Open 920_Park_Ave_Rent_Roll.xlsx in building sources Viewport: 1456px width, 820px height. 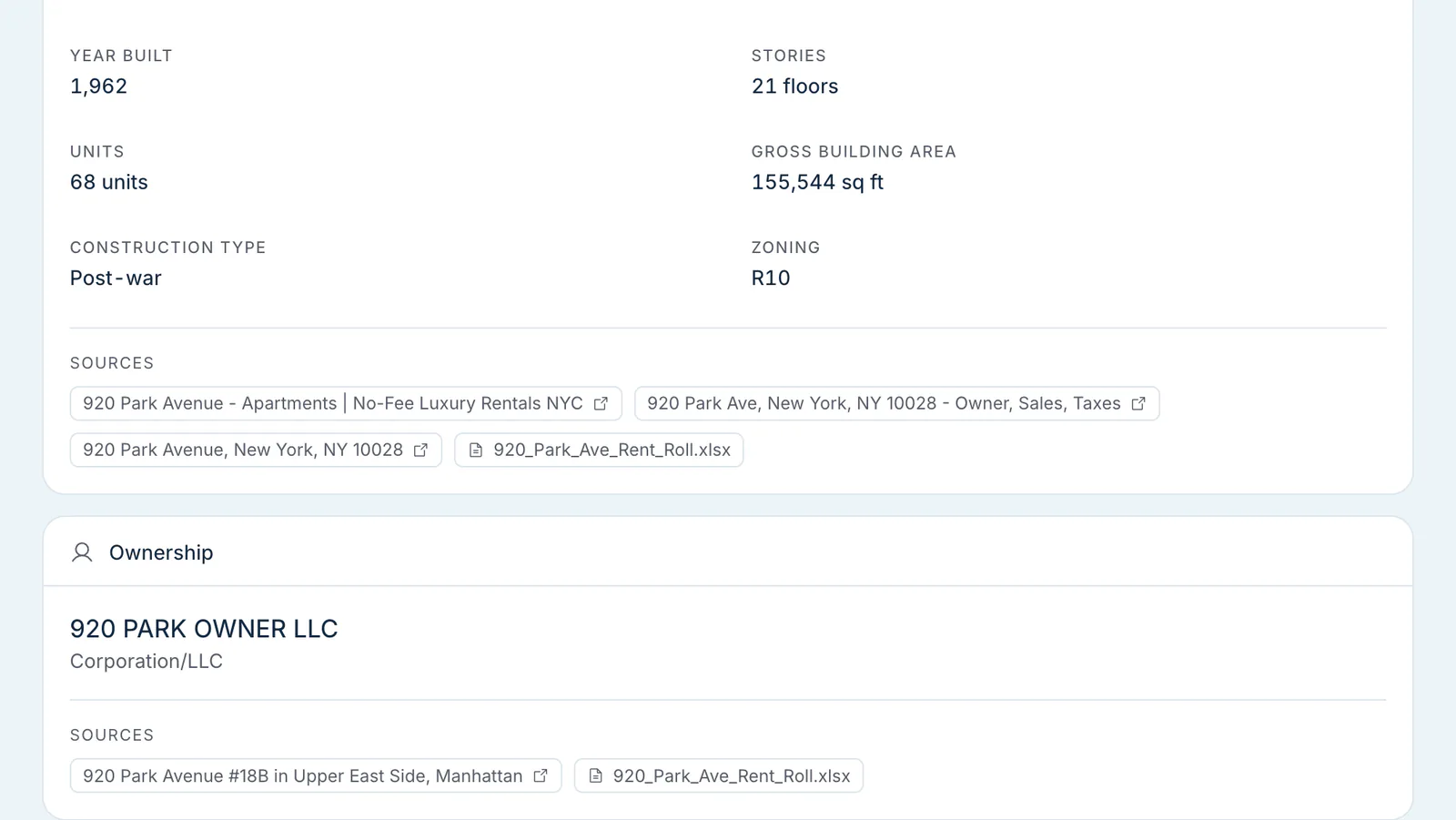tap(599, 450)
